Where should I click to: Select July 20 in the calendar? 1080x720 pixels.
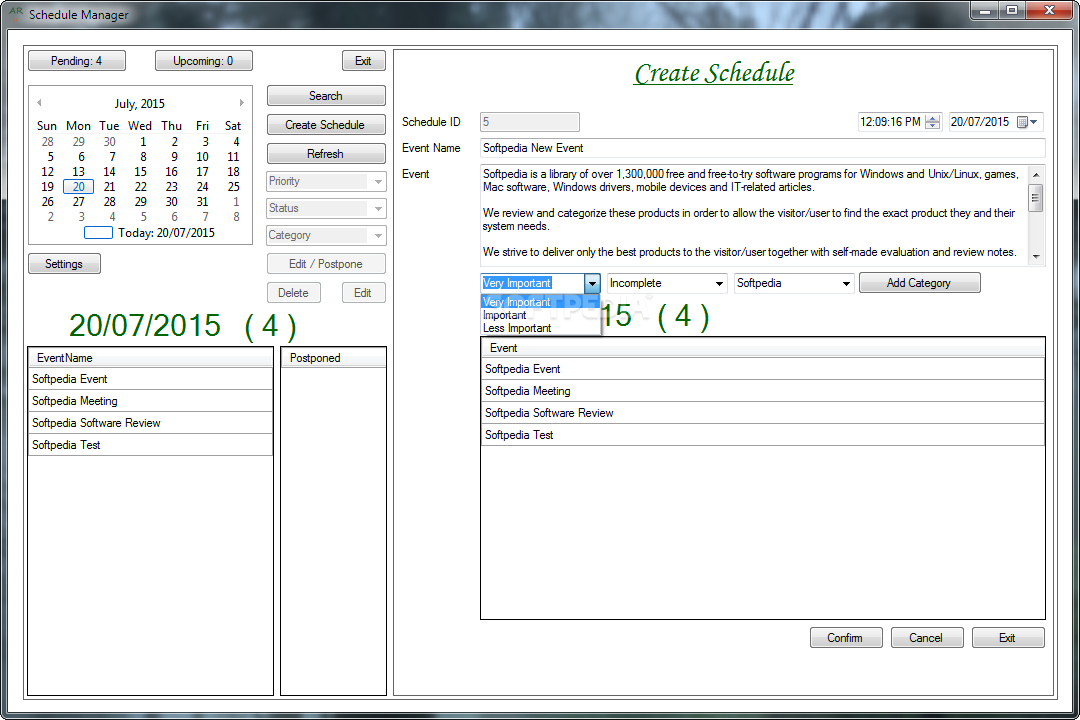pyautogui.click(x=79, y=187)
